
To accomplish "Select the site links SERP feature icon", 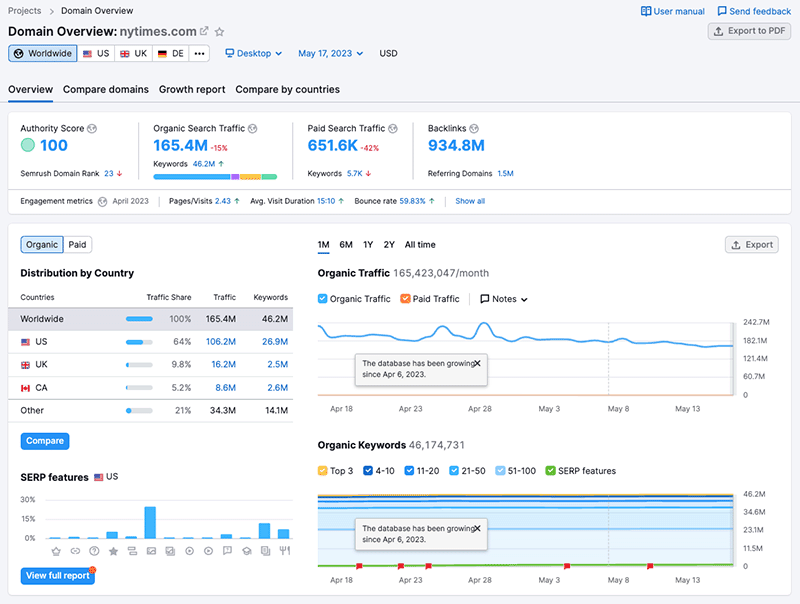I will 75,551.
